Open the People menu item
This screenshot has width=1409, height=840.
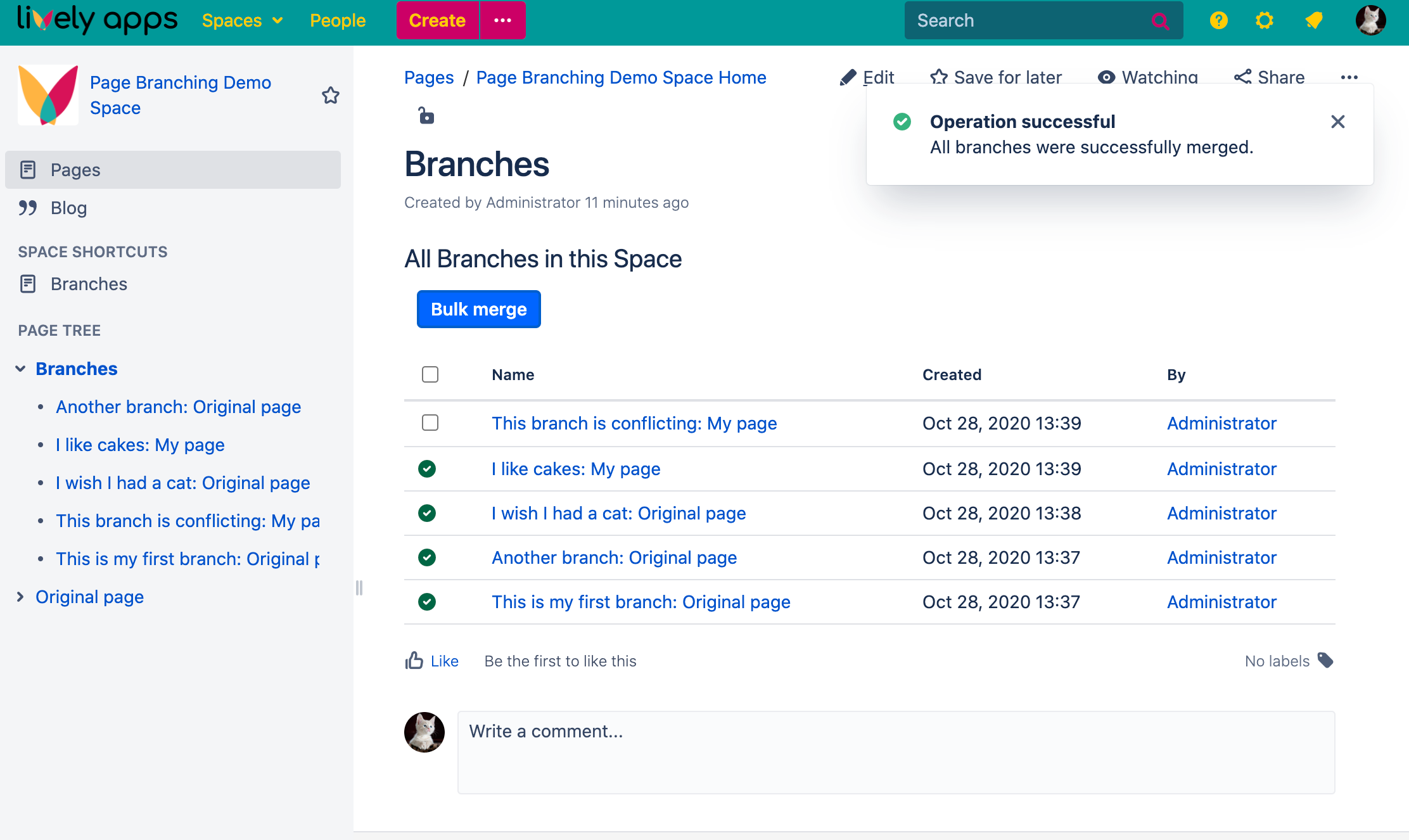tap(338, 21)
